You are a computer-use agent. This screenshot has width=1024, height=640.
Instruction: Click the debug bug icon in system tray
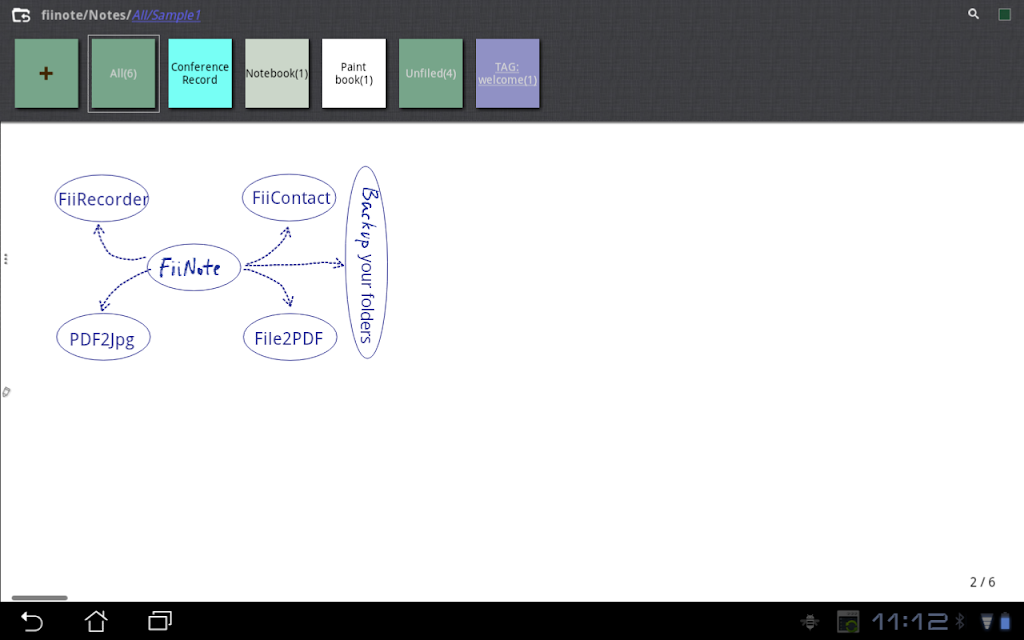(x=810, y=621)
